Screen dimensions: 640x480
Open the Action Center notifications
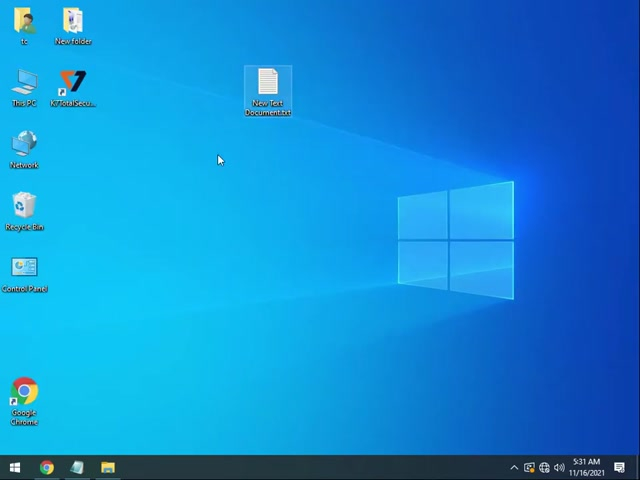coord(620,467)
